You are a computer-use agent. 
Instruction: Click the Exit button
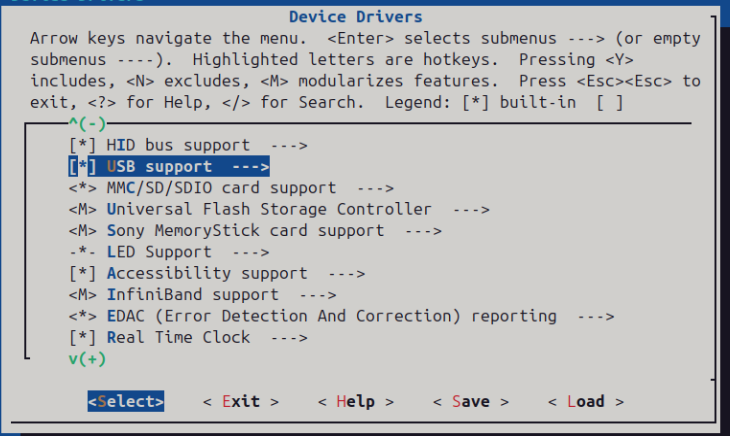241,401
